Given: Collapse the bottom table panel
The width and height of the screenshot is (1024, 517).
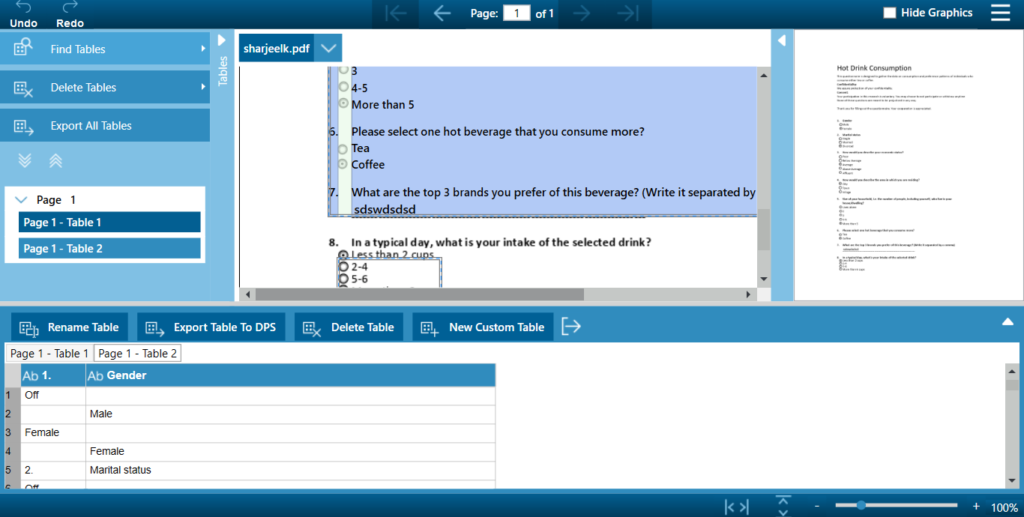Looking at the screenshot, I should (1007, 321).
